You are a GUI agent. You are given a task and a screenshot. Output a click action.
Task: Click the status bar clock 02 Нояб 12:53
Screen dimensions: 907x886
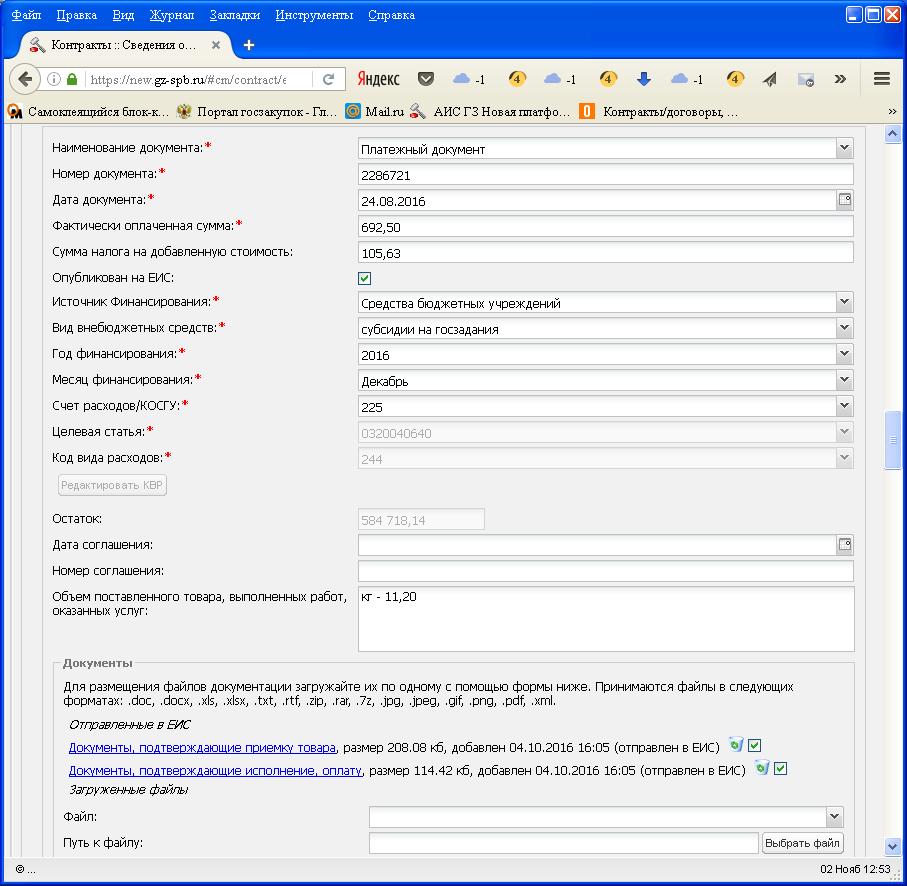tap(855, 869)
